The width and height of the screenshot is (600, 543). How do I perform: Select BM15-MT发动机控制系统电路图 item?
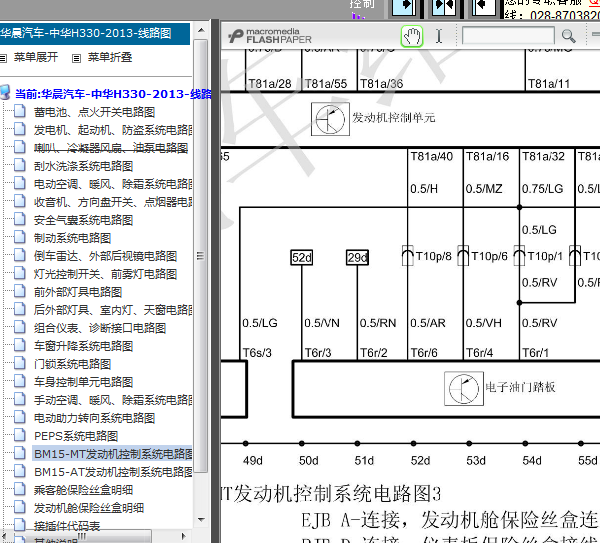click(112, 454)
